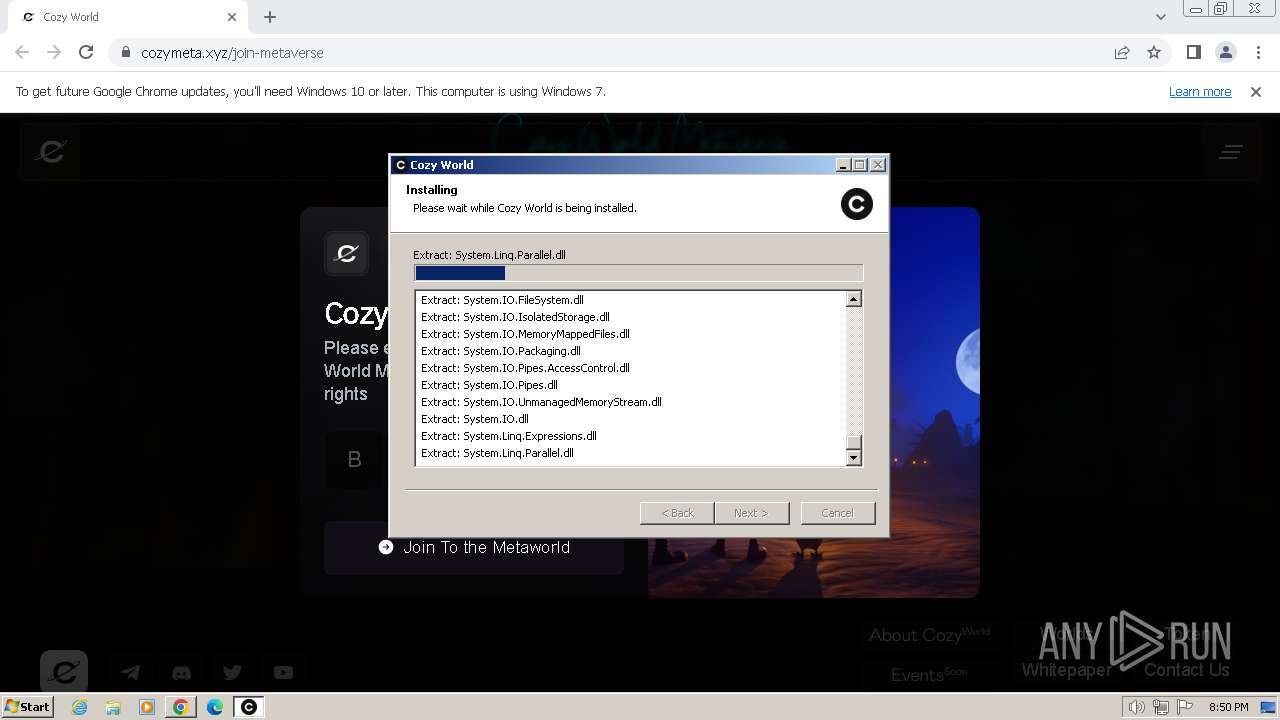Viewport: 1280px width, 720px height.
Task: Open a new browser tab
Action: (x=270, y=17)
